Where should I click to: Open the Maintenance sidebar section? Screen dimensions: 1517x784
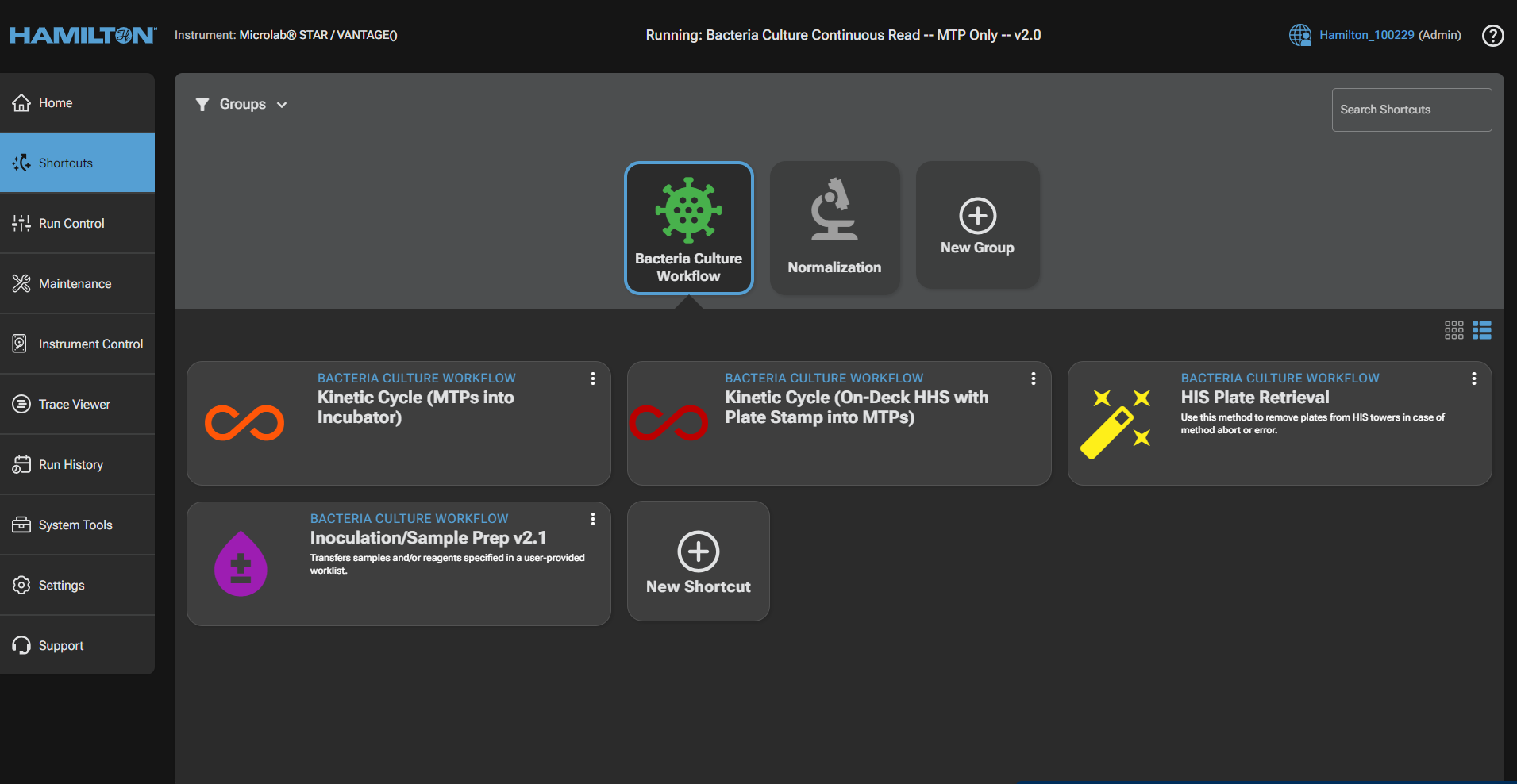[x=75, y=284]
